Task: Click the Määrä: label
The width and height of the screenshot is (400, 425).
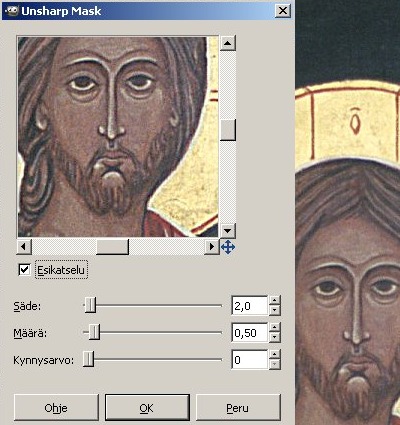Action: tap(30, 333)
